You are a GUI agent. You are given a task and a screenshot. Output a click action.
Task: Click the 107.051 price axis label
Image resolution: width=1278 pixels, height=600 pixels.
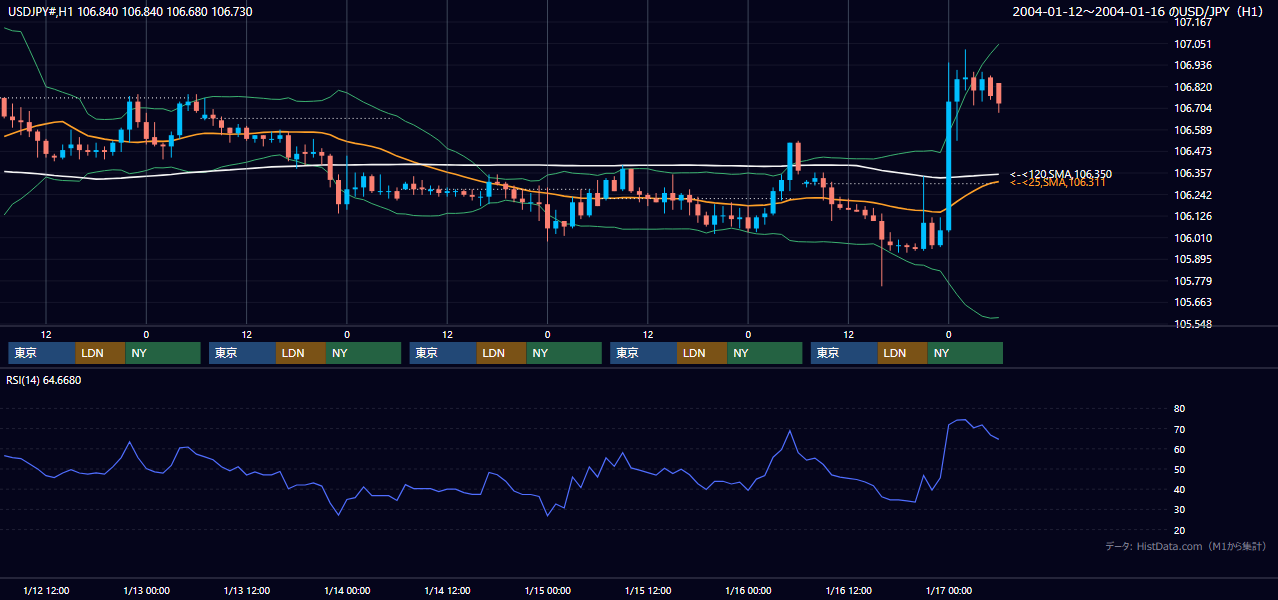(1193, 44)
